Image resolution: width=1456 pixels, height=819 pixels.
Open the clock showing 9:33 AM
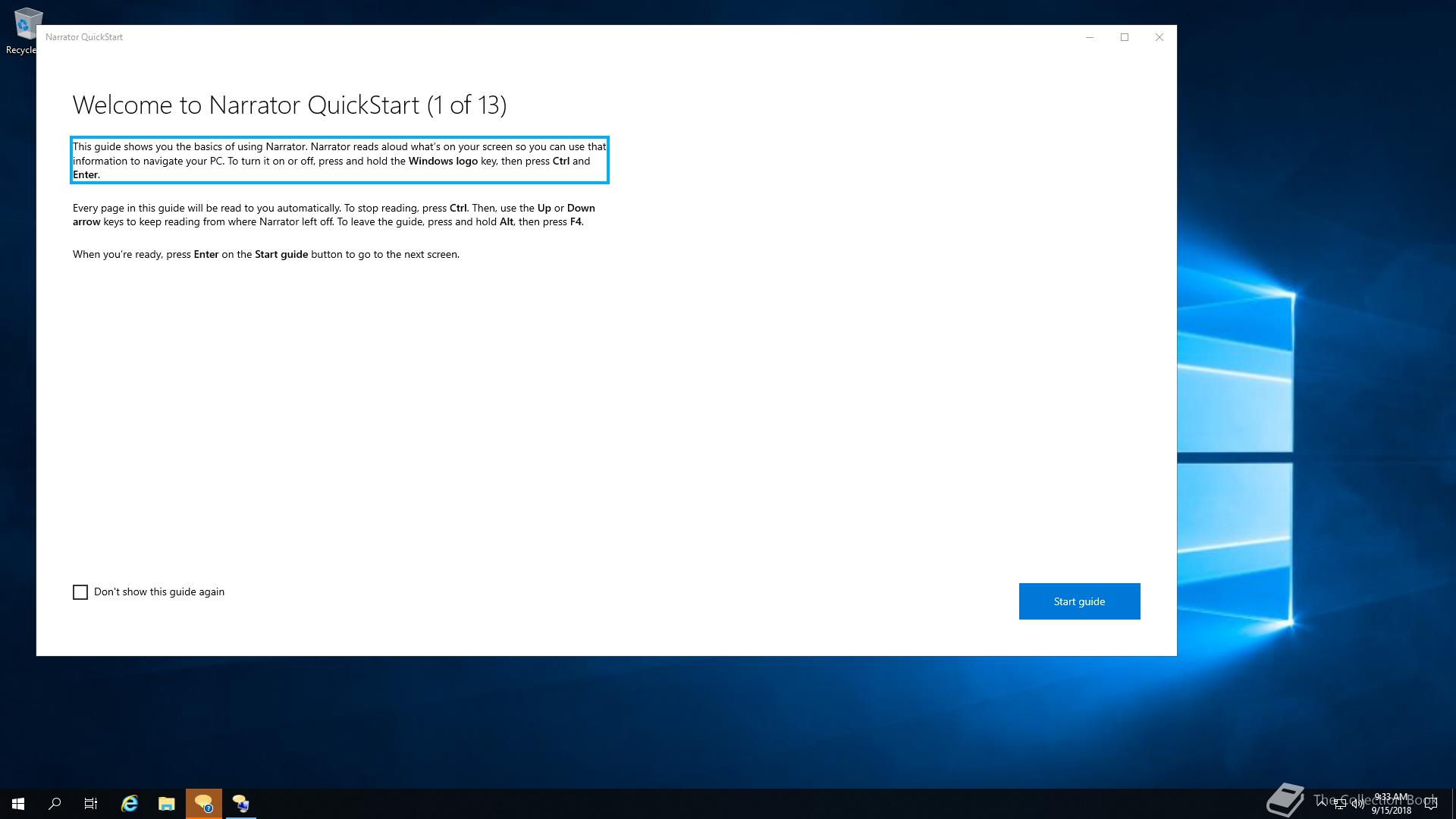coord(1391,804)
